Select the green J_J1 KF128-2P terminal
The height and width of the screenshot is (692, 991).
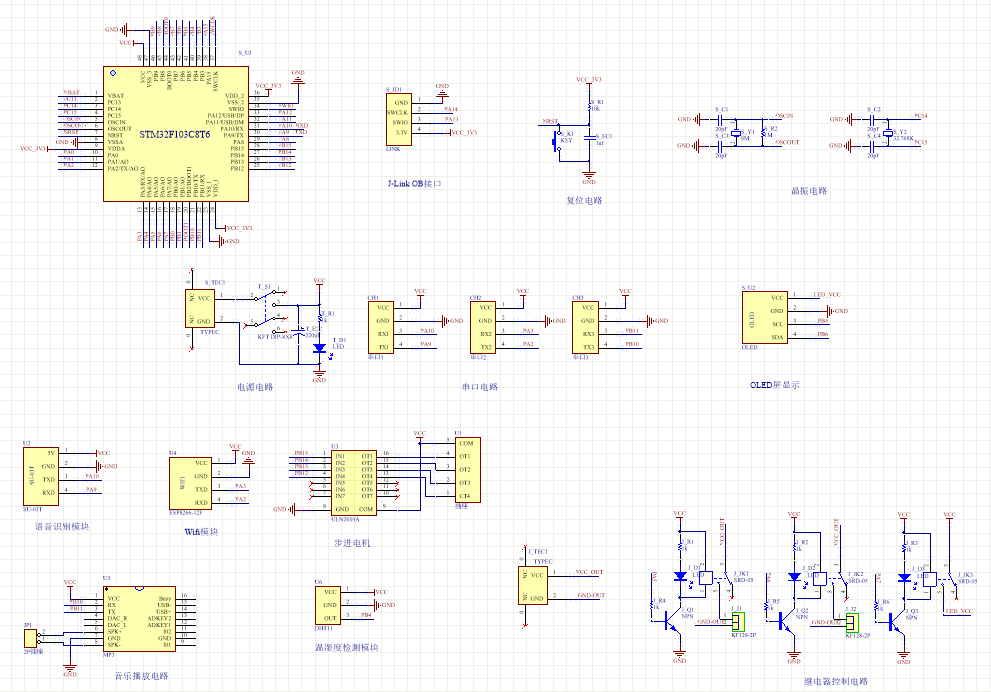[738, 622]
